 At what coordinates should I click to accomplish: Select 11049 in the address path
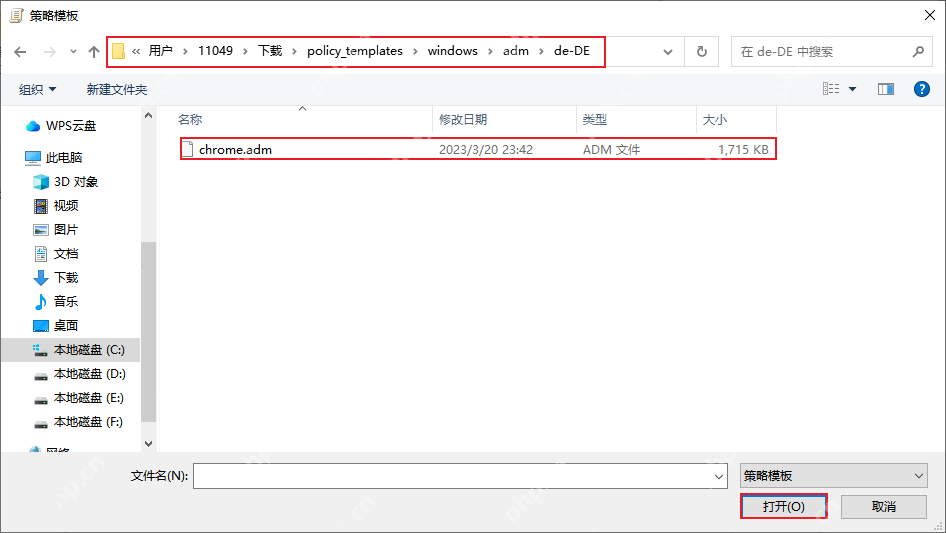click(215, 51)
